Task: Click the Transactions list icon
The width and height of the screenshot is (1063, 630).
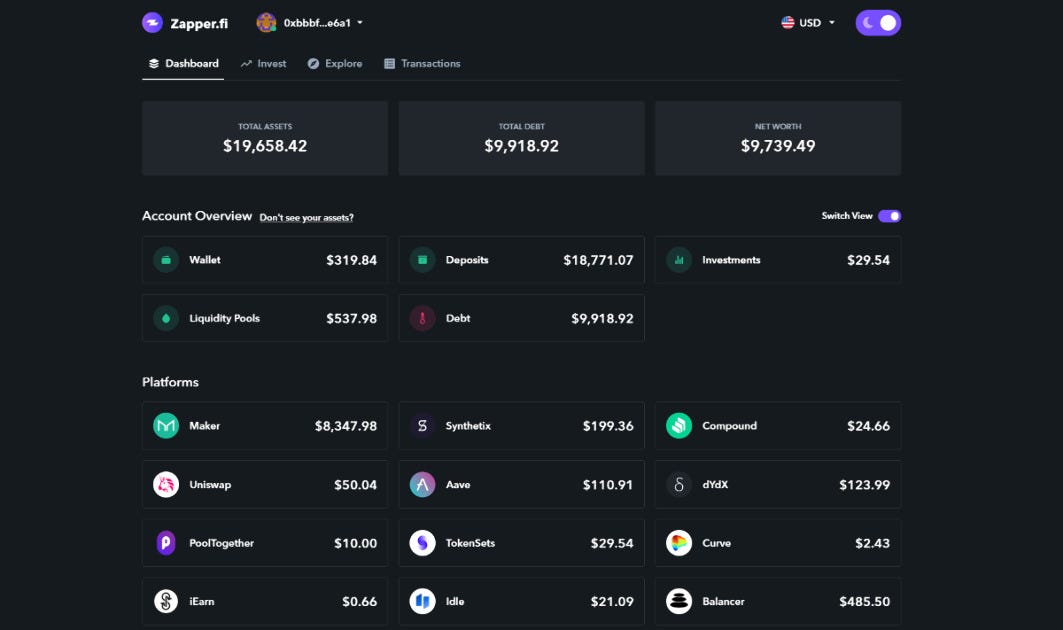Action: (x=389, y=63)
